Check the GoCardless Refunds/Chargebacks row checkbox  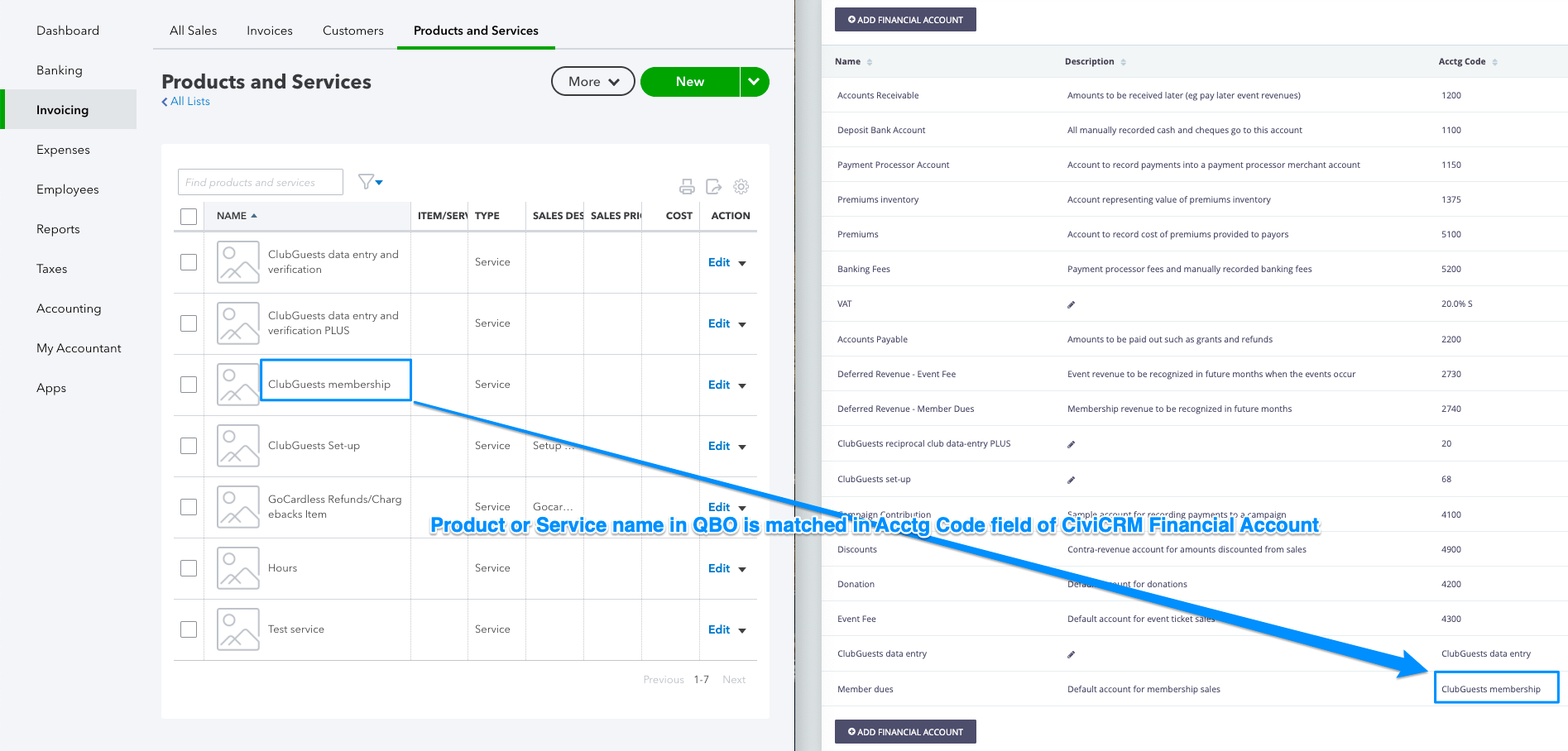click(x=189, y=507)
